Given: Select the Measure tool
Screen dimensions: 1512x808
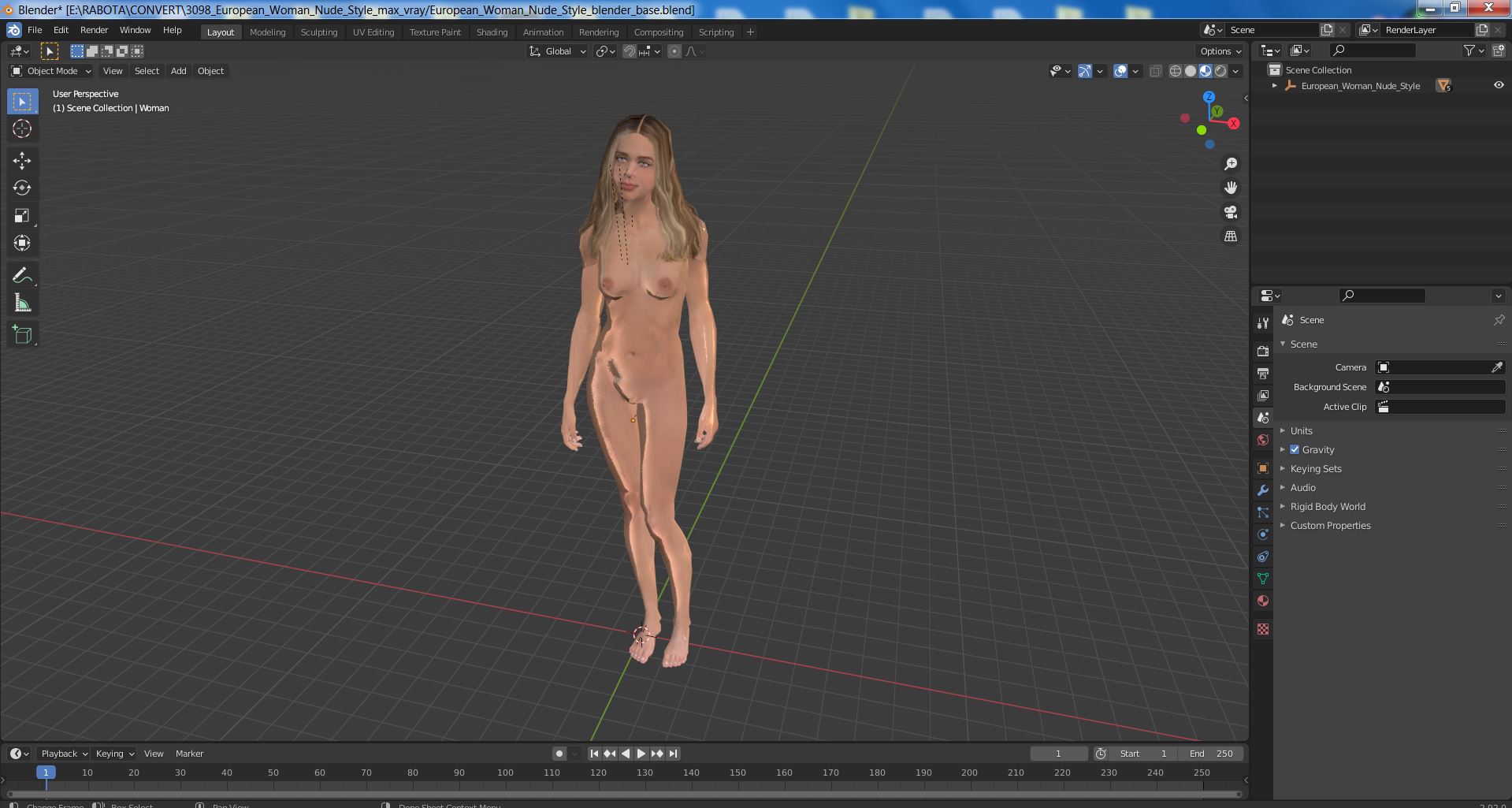Looking at the screenshot, I should tap(22, 303).
